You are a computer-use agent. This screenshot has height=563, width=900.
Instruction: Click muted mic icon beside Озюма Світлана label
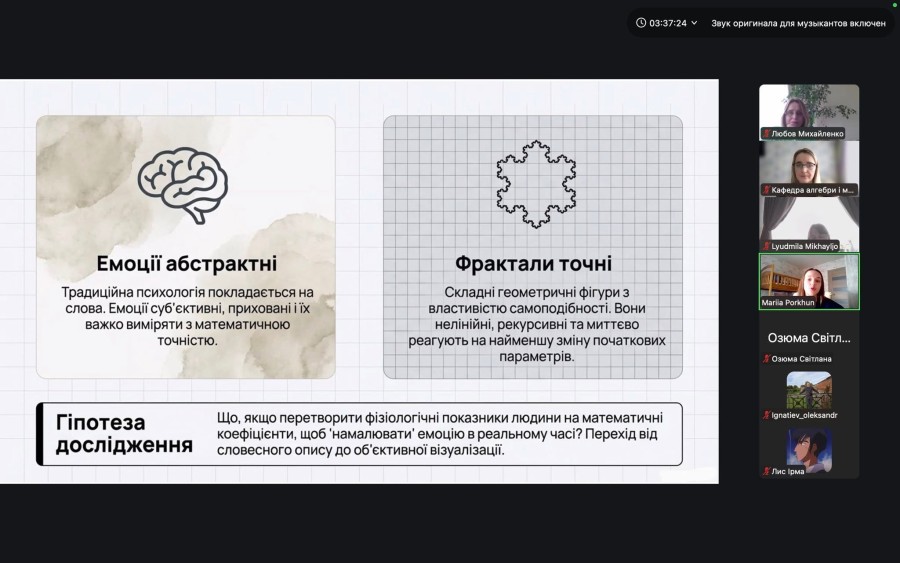(x=766, y=359)
